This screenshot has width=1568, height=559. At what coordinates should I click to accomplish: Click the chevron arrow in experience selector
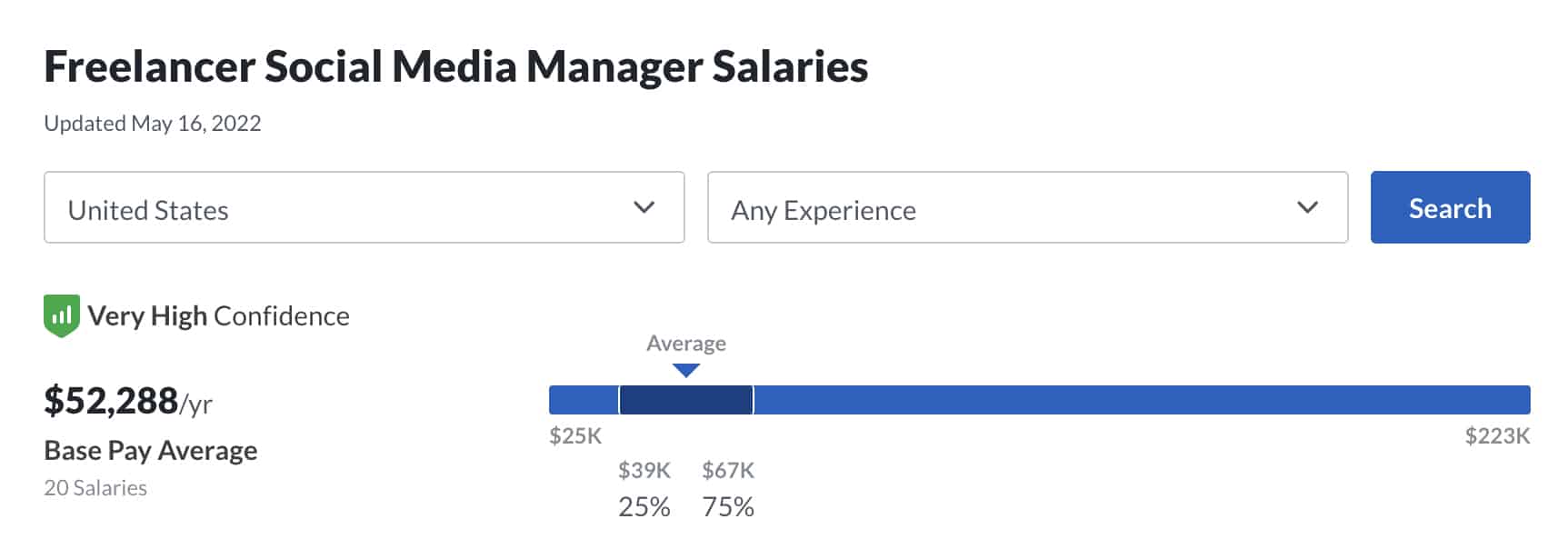pos(1307,207)
